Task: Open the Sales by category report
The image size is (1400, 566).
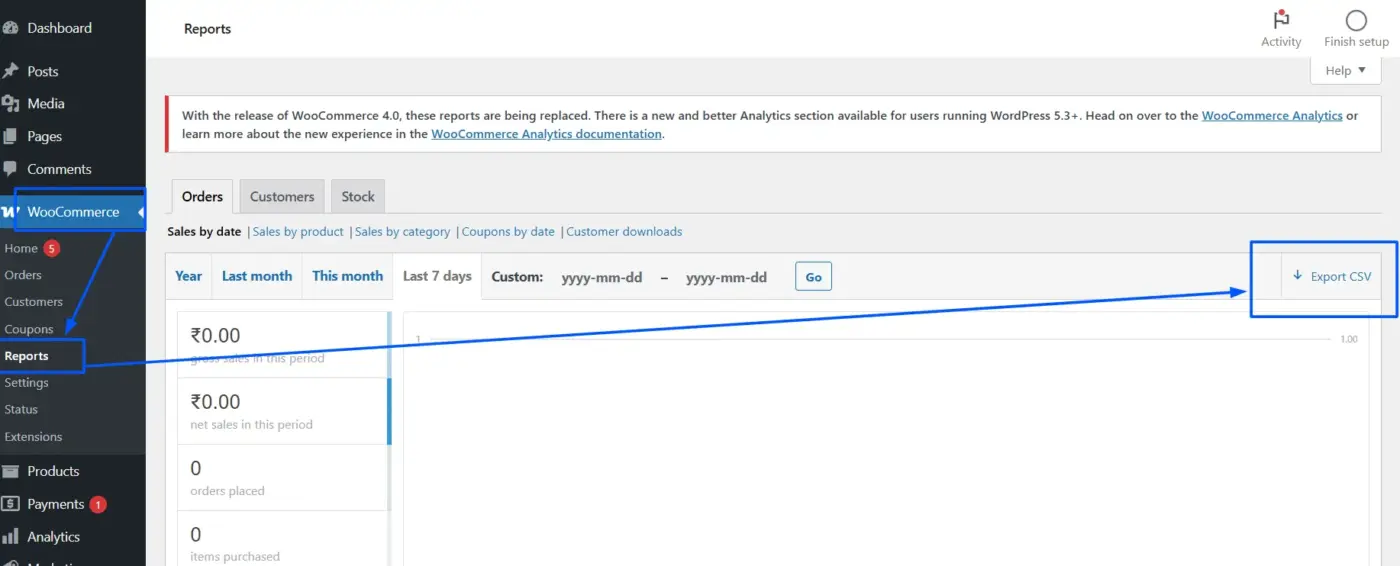Action: tap(403, 232)
